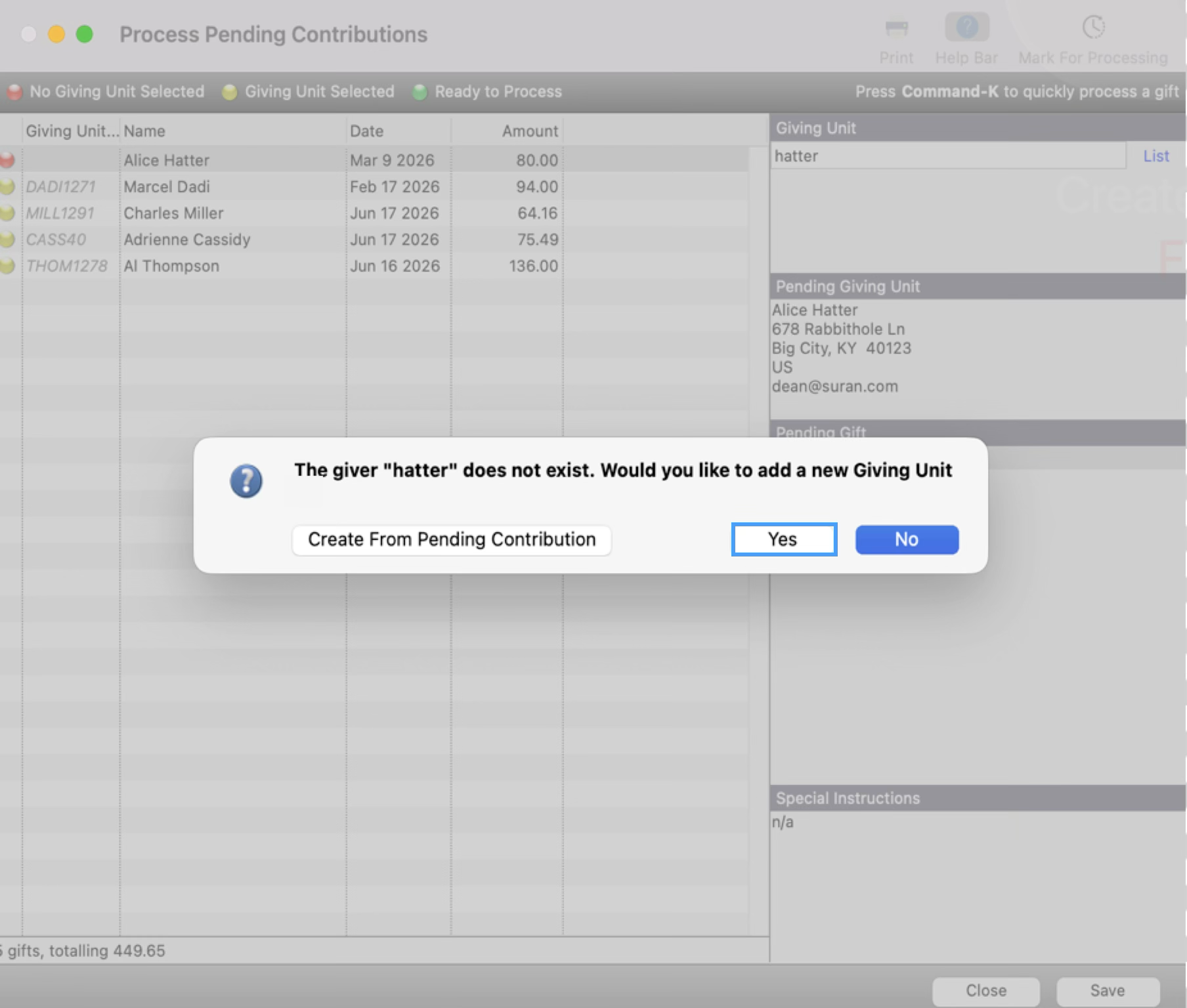
Task: Click the amount 80.00
Action: (x=537, y=160)
